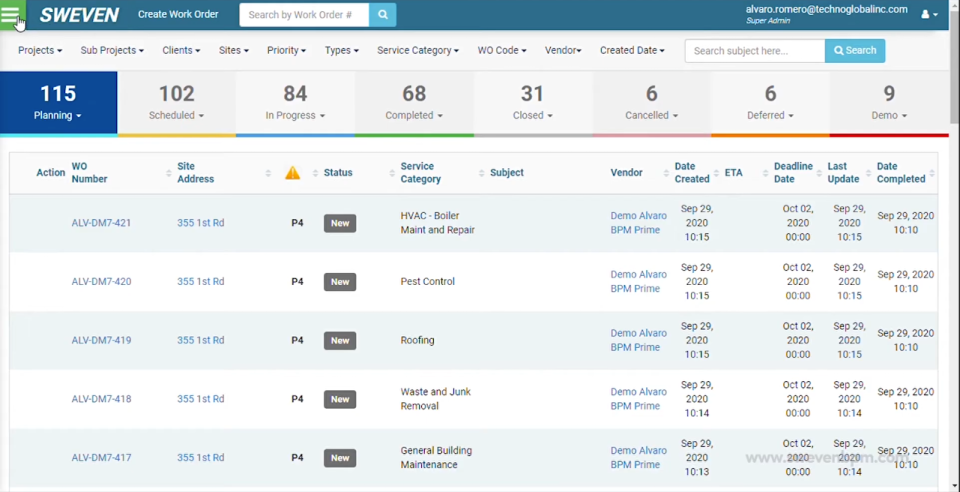
Task: Select General Building Maintenance cell
Action: coord(436,458)
